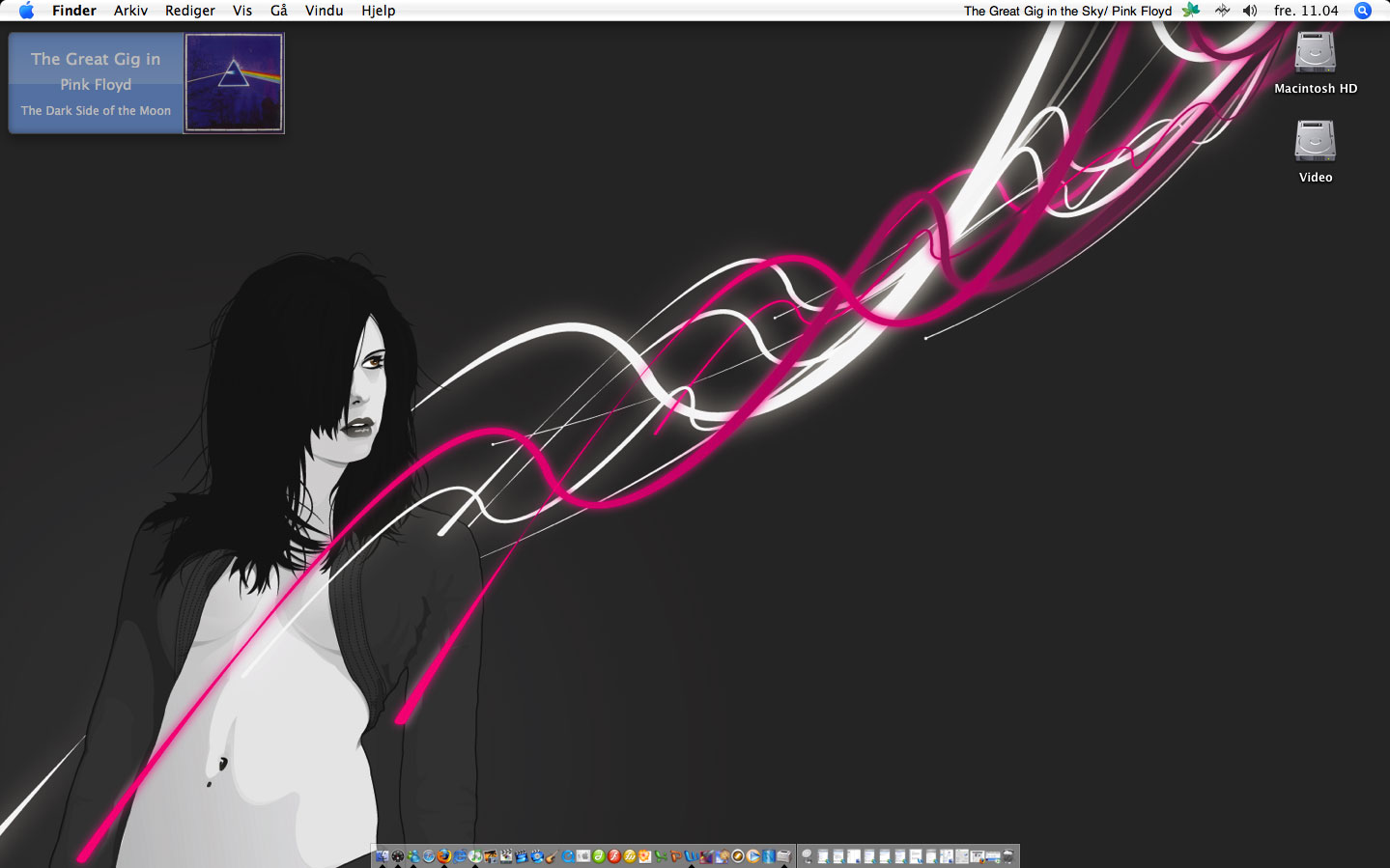Select the Video drive icon

tap(1316, 142)
